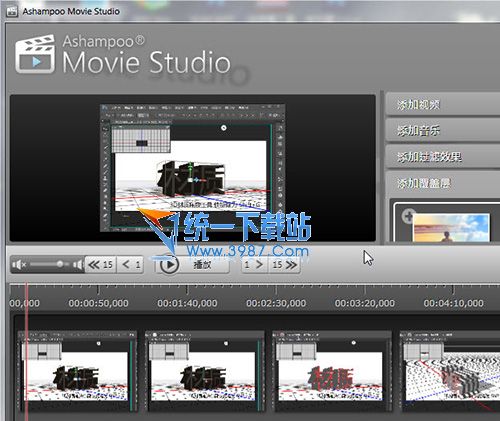Click the timeline ruler at 00:02:30,000
This screenshot has height=421, width=500.
276,303
